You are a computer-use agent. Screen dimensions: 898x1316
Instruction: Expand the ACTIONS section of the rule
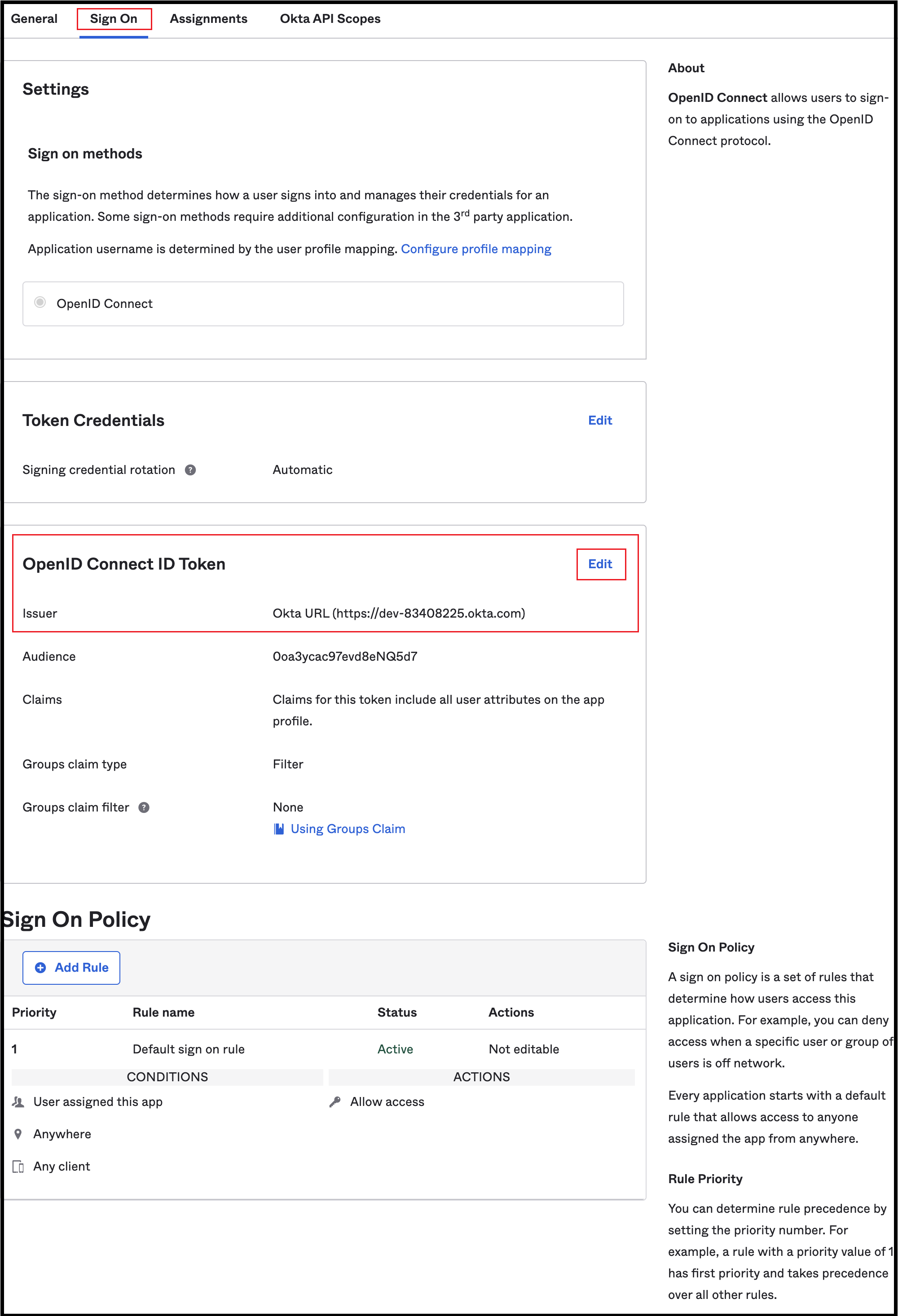tap(481, 1076)
